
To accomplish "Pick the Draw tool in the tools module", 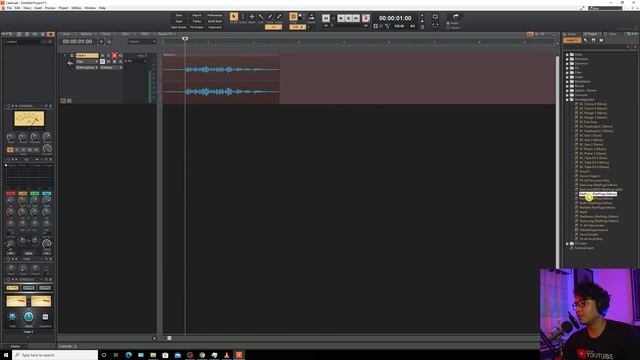I will click(270, 17).
